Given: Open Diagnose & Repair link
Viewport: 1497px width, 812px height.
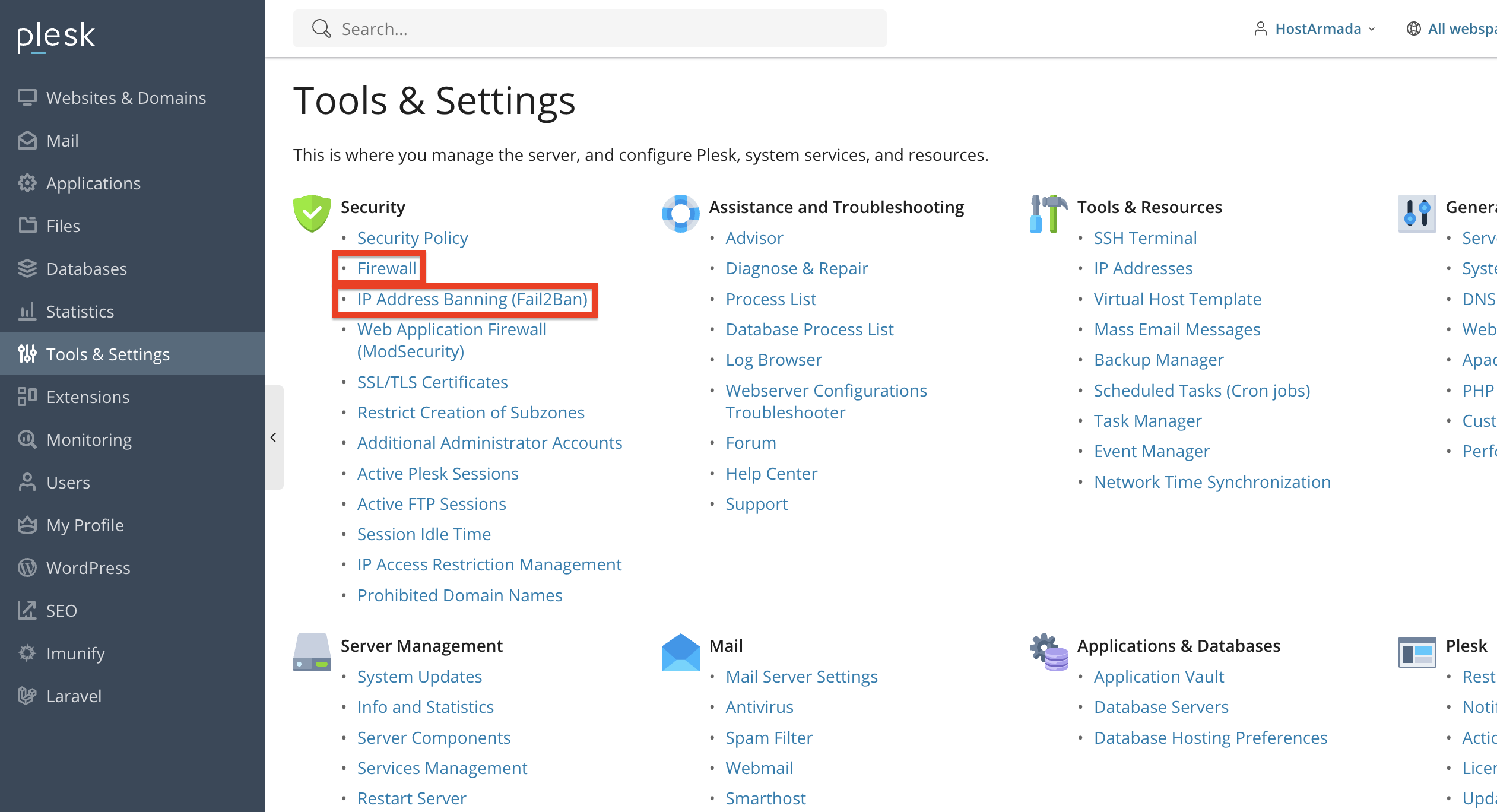Looking at the screenshot, I should click(x=797, y=268).
